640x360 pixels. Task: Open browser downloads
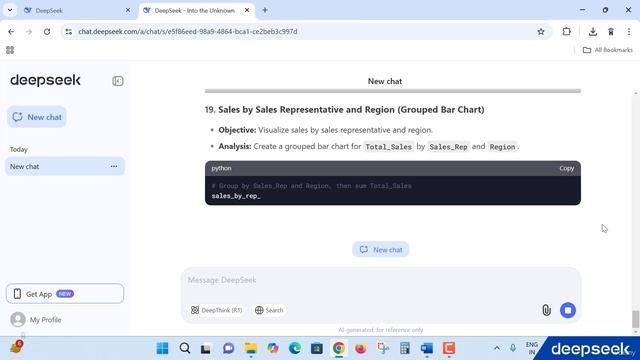(593, 31)
